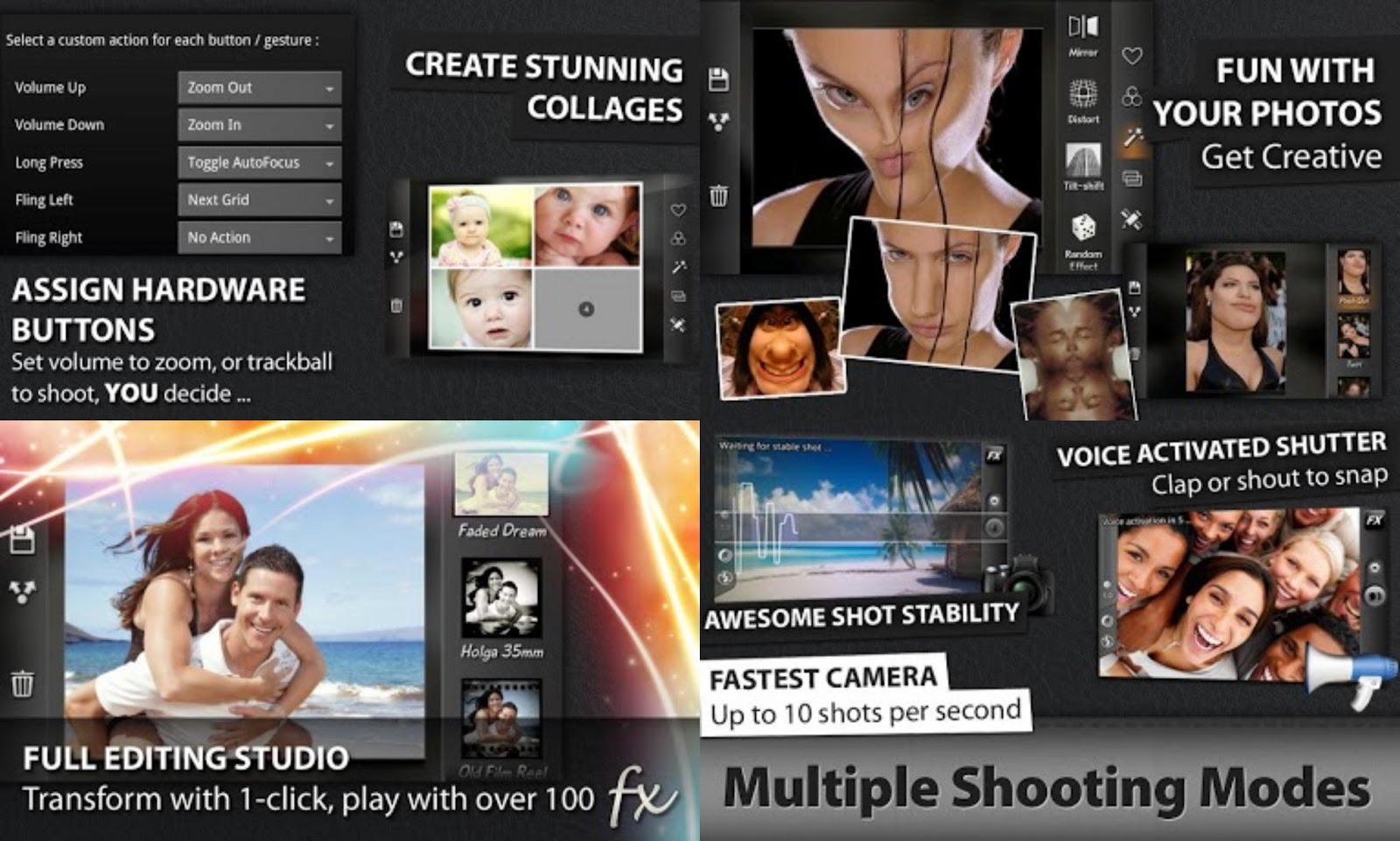Pick the Holga 35mm effect thumbnail

[501, 599]
